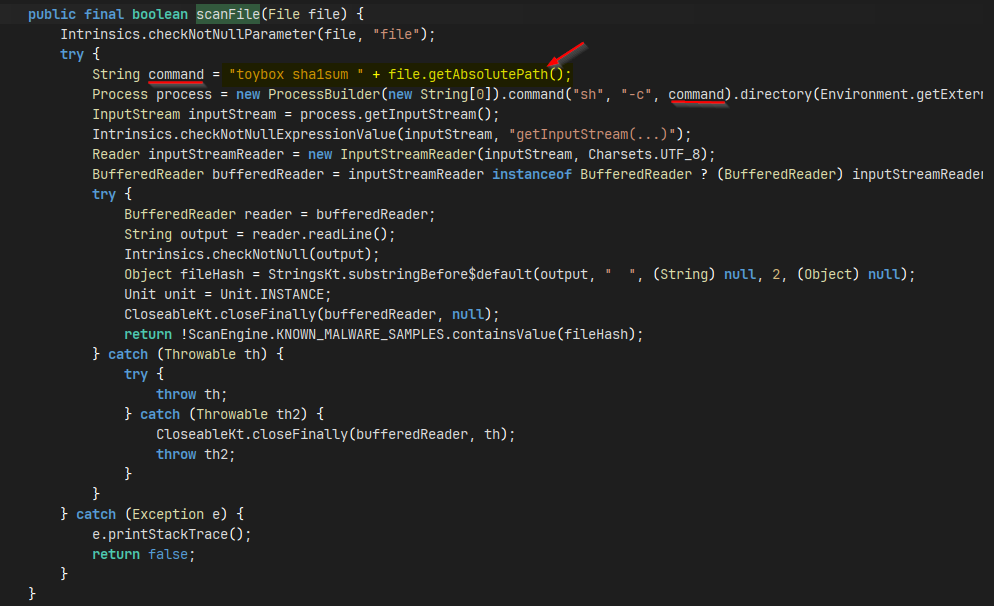Click the instanceof keyword
The image size is (994, 606).
tap(532, 174)
